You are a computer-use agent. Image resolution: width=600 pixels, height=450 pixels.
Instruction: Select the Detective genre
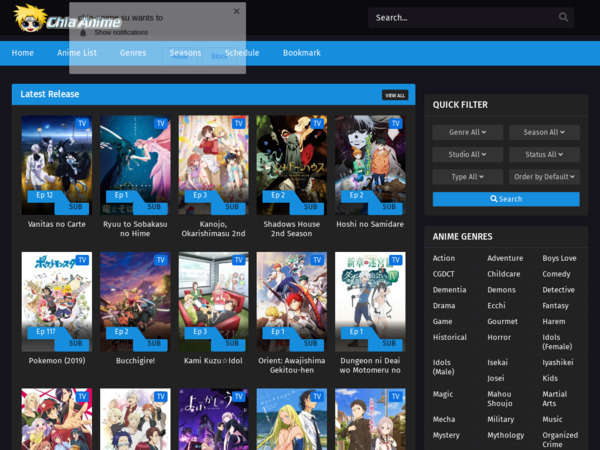[x=558, y=290]
